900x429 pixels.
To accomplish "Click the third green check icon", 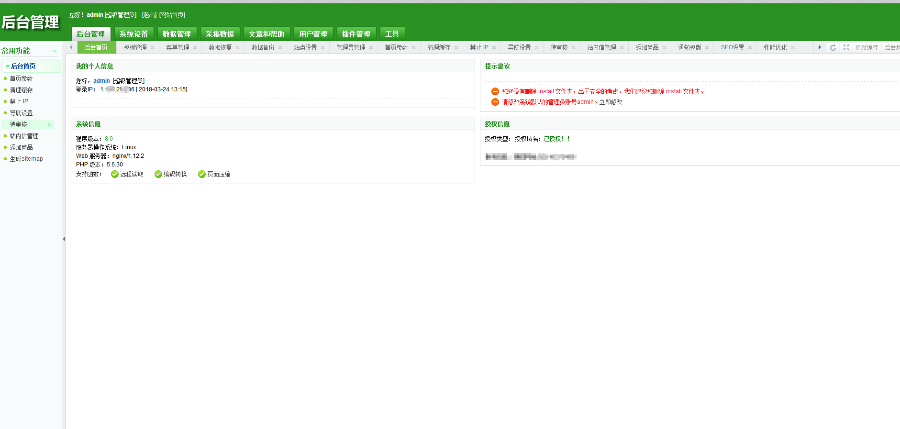I will [202, 174].
